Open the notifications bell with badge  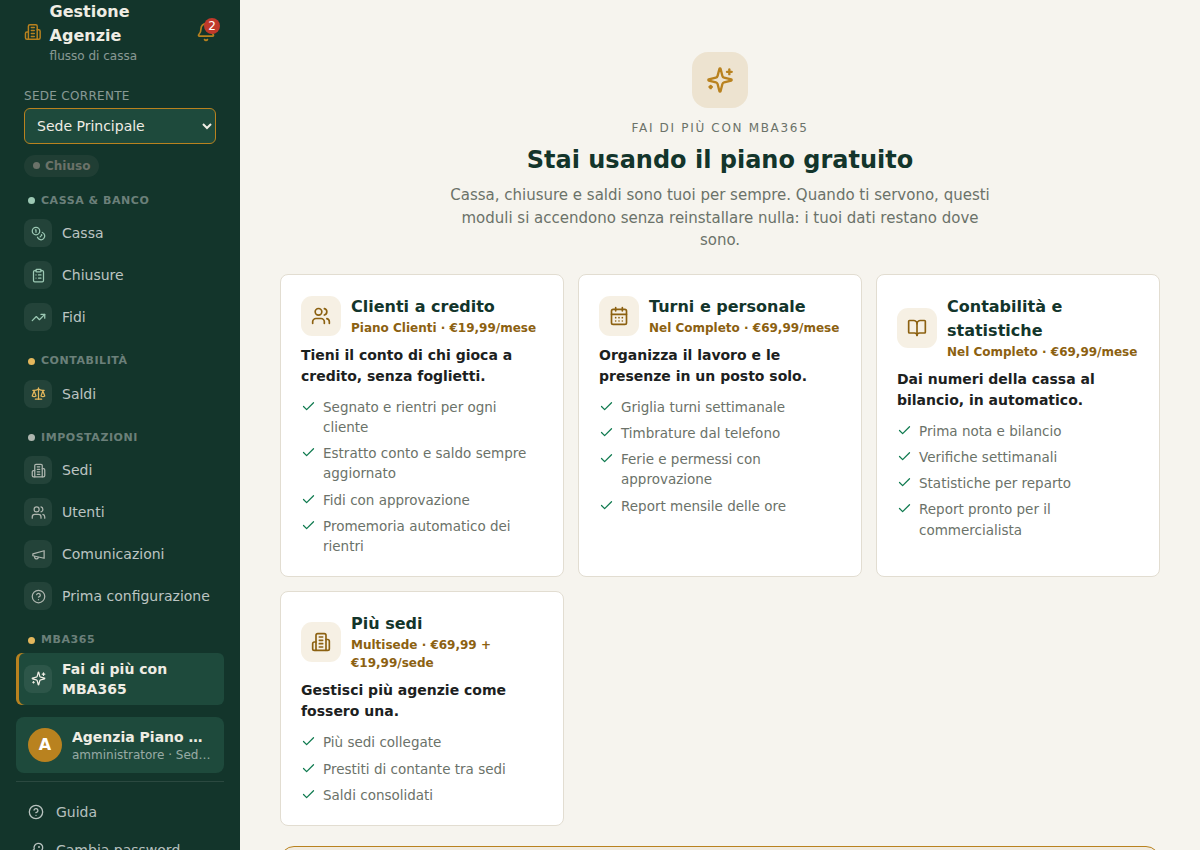point(206,31)
